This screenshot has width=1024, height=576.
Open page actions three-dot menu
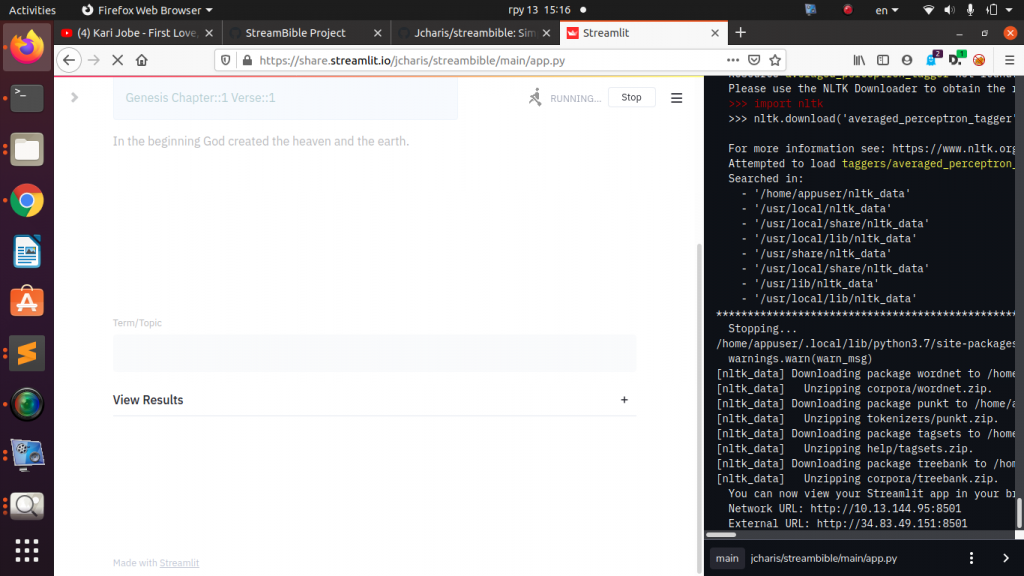click(x=733, y=60)
